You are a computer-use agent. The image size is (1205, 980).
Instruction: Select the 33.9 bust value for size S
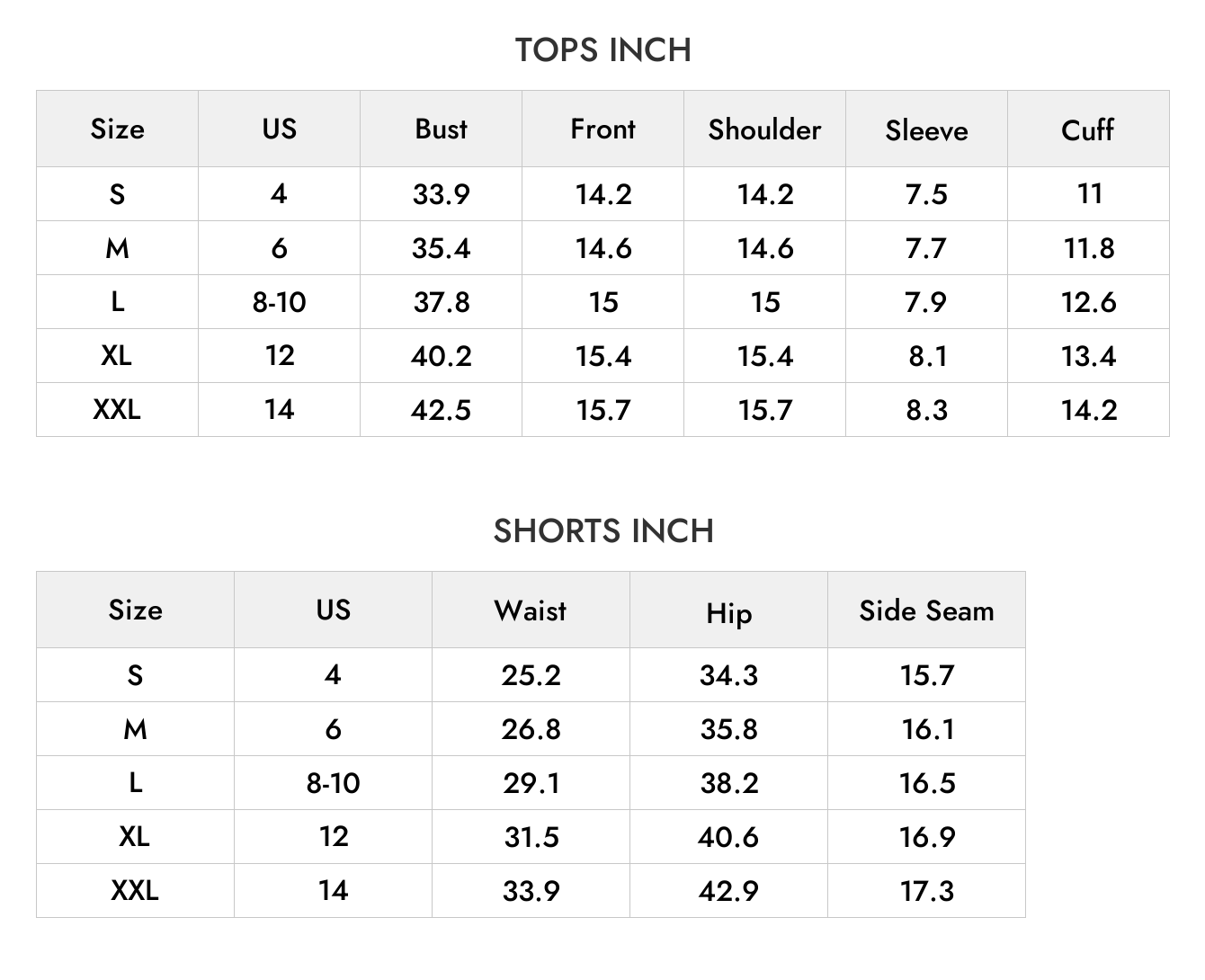coord(441,194)
